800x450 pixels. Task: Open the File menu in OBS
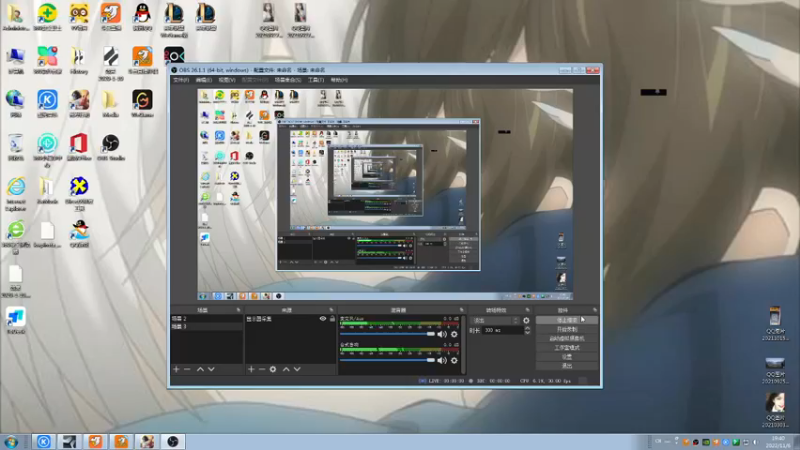[181, 80]
